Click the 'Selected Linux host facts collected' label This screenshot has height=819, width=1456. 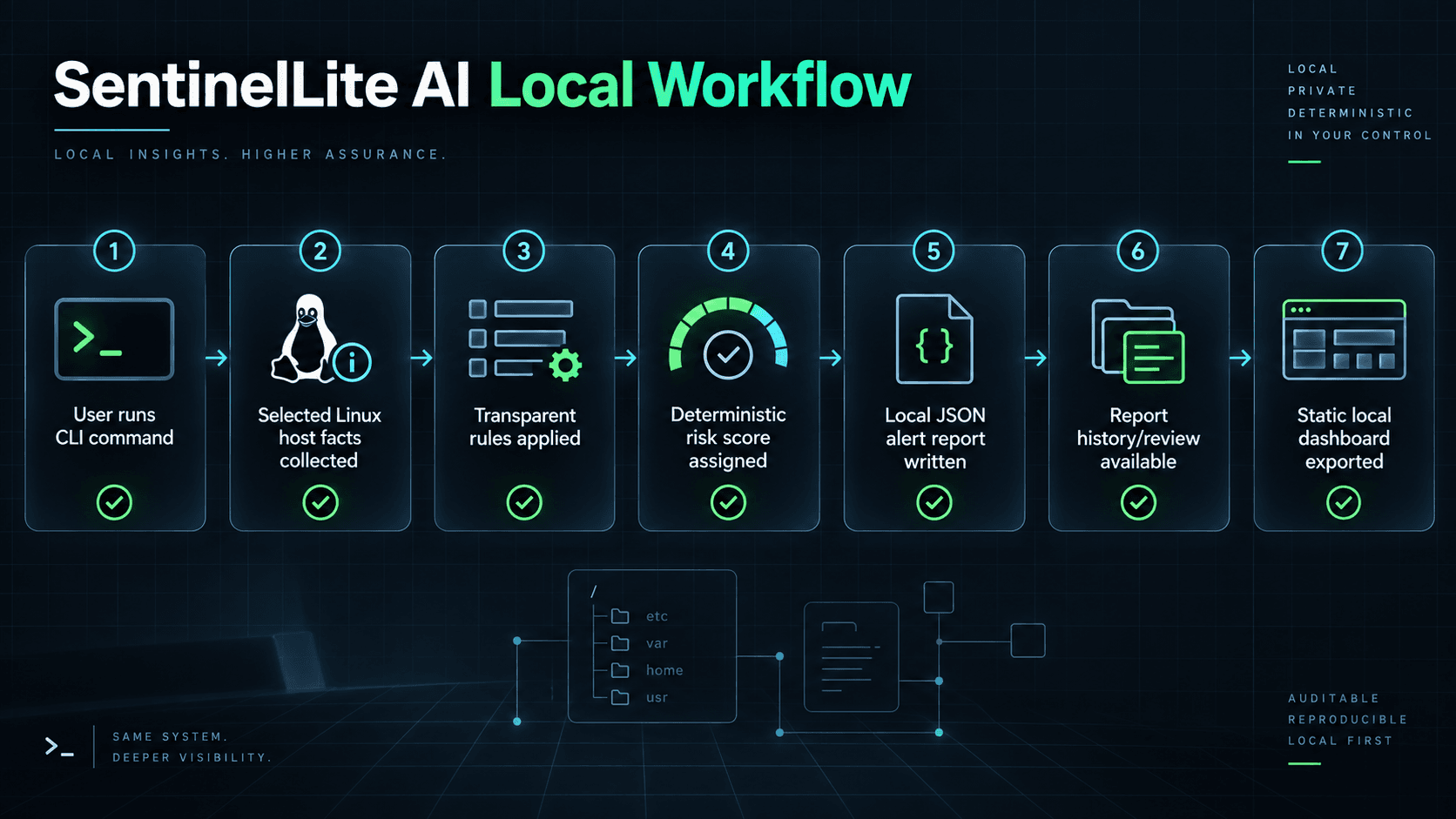[320, 438]
